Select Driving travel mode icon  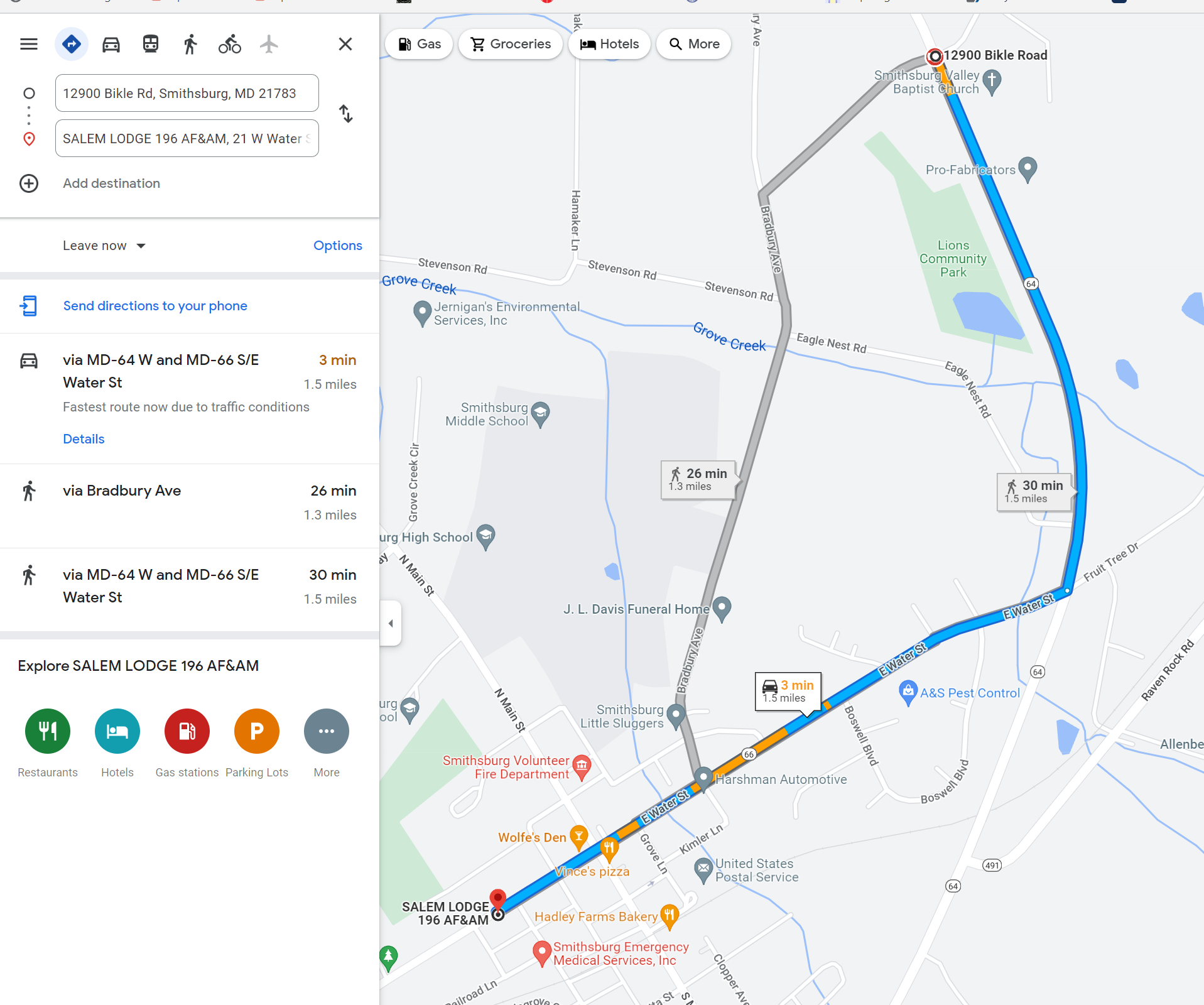pos(111,44)
